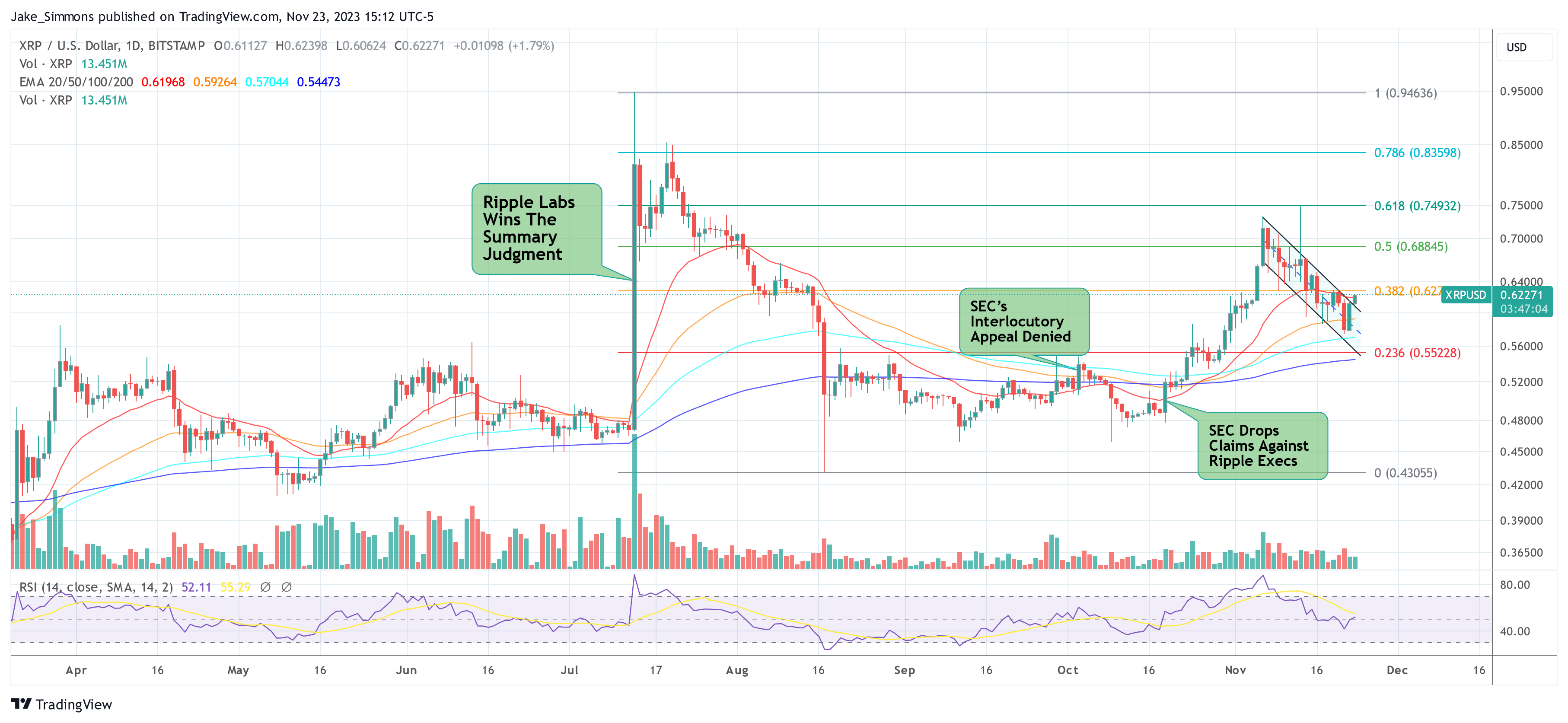Click the 0.56000 price axis label

(1521, 346)
